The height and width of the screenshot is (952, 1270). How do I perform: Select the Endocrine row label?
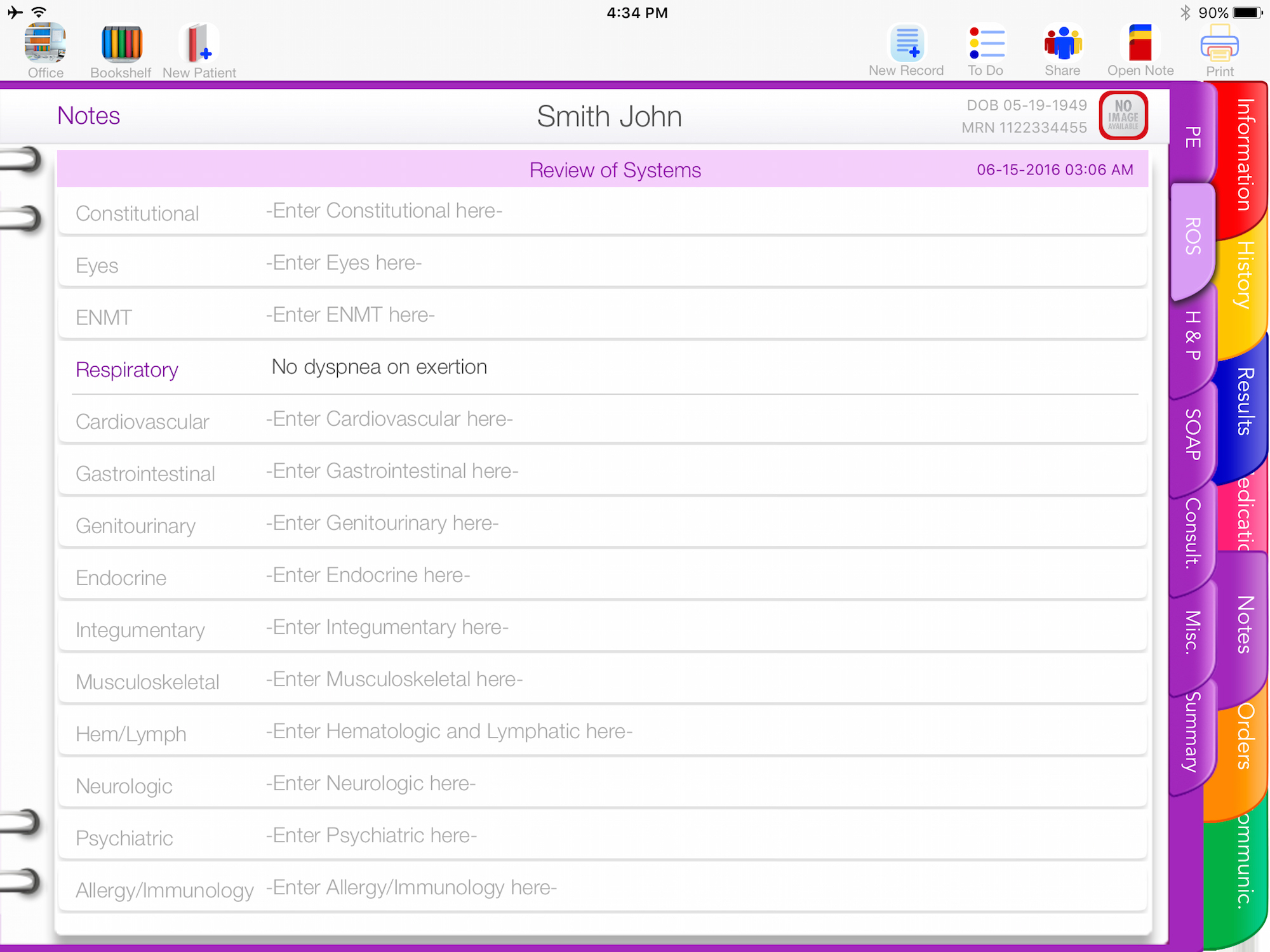[x=121, y=578]
